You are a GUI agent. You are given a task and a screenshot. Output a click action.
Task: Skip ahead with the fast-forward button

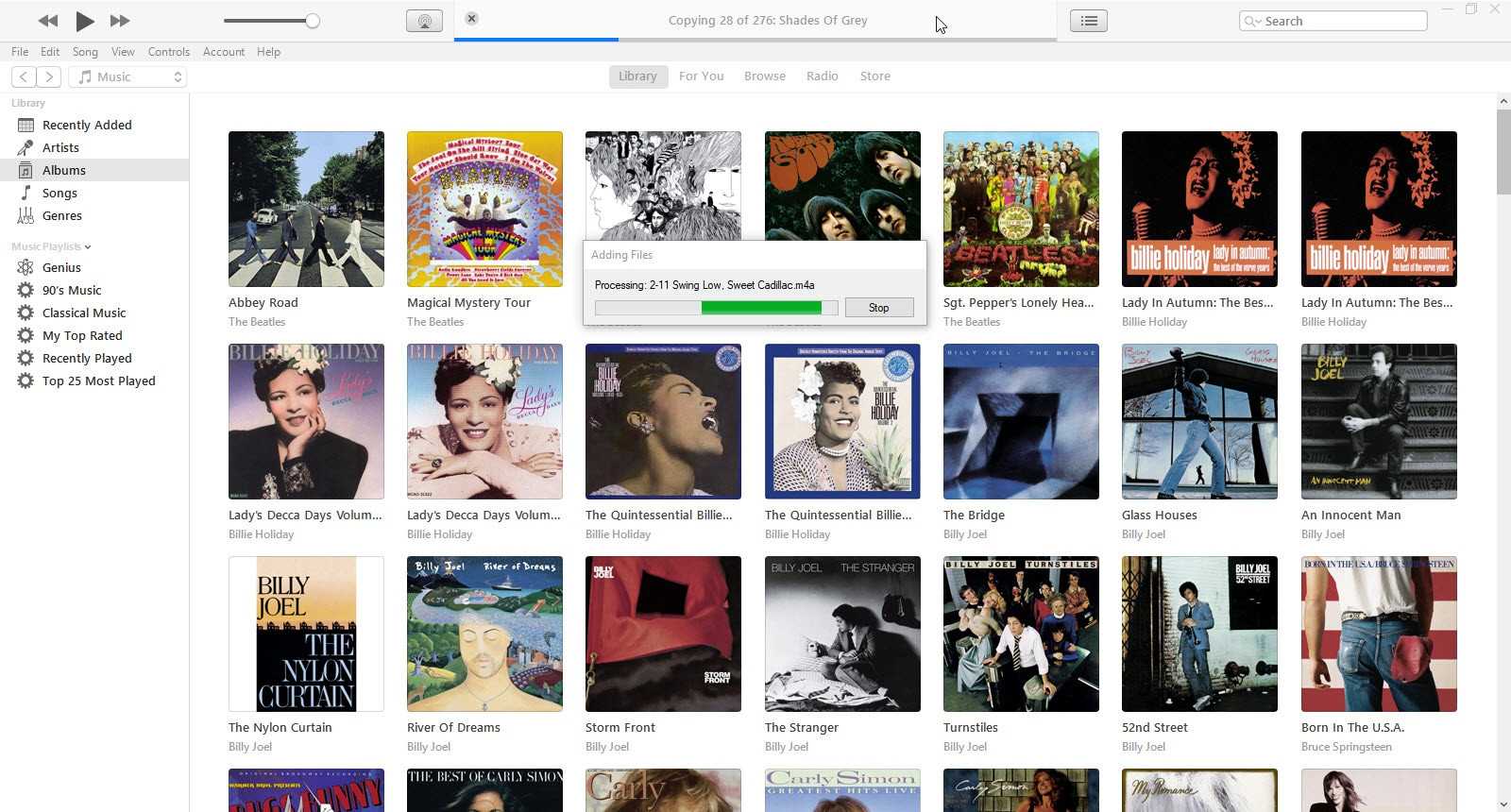[120, 21]
